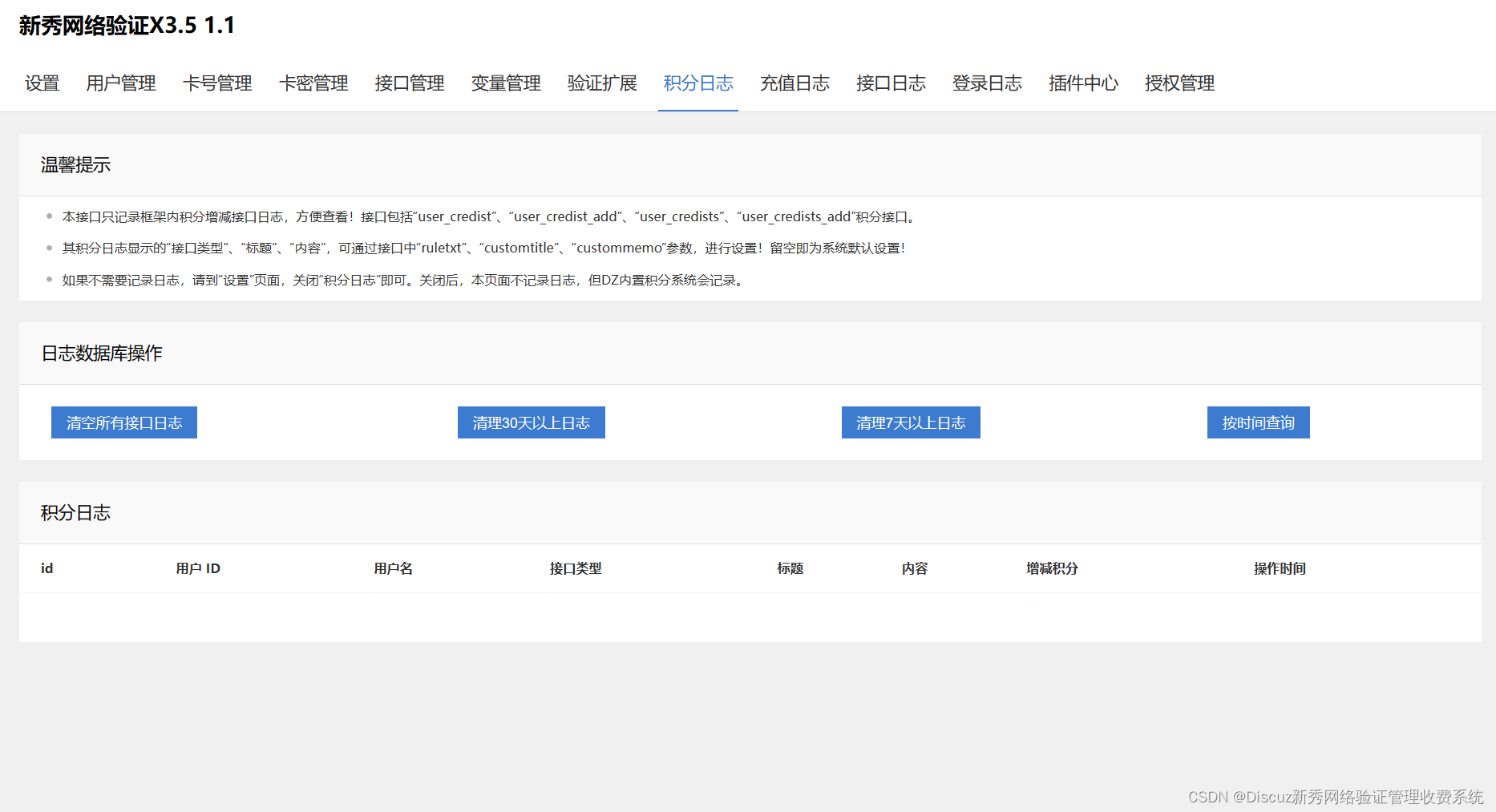Click the 标题 column header

pos(790,568)
